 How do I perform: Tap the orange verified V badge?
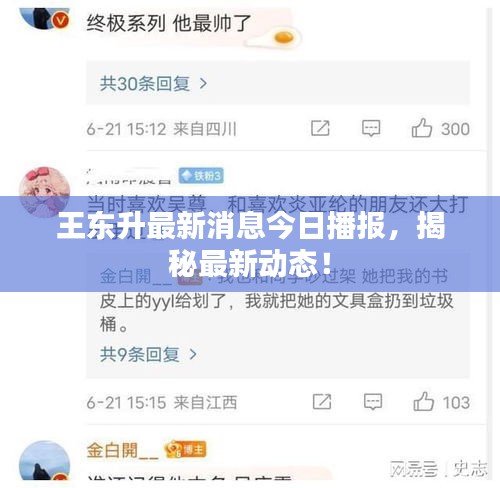coord(60,21)
